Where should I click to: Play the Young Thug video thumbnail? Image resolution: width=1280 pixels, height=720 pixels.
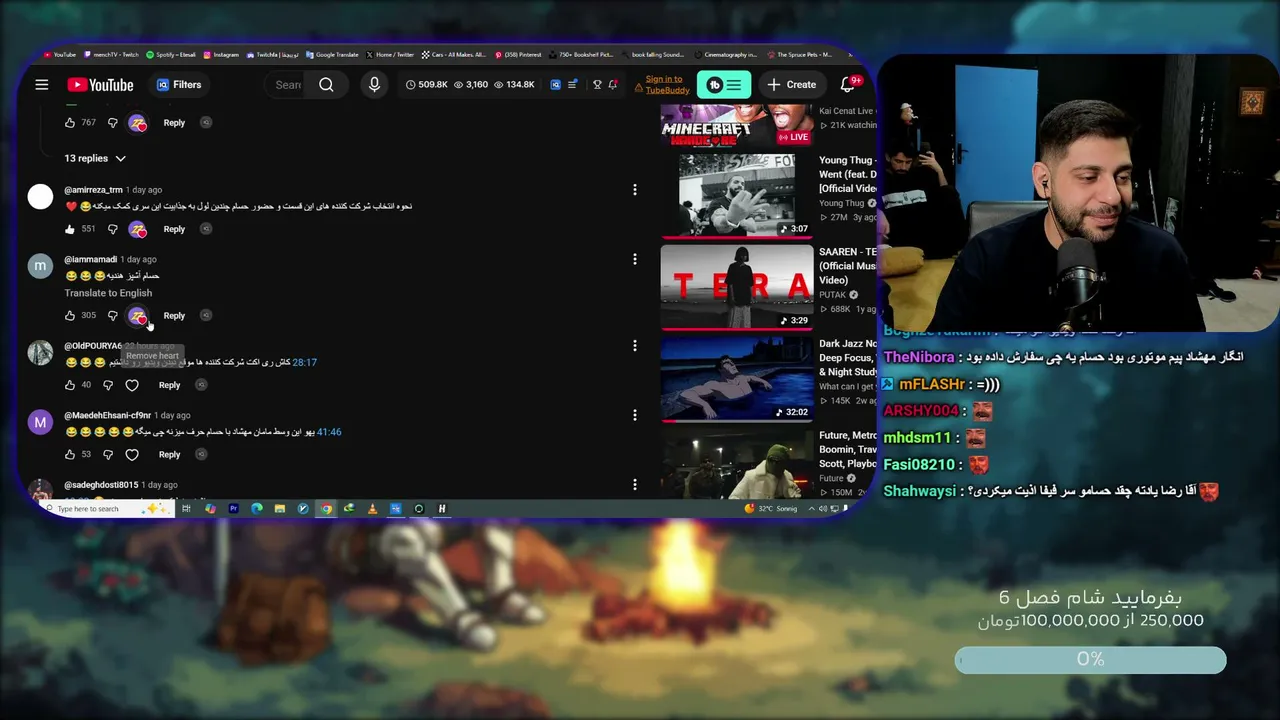tap(737, 195)
